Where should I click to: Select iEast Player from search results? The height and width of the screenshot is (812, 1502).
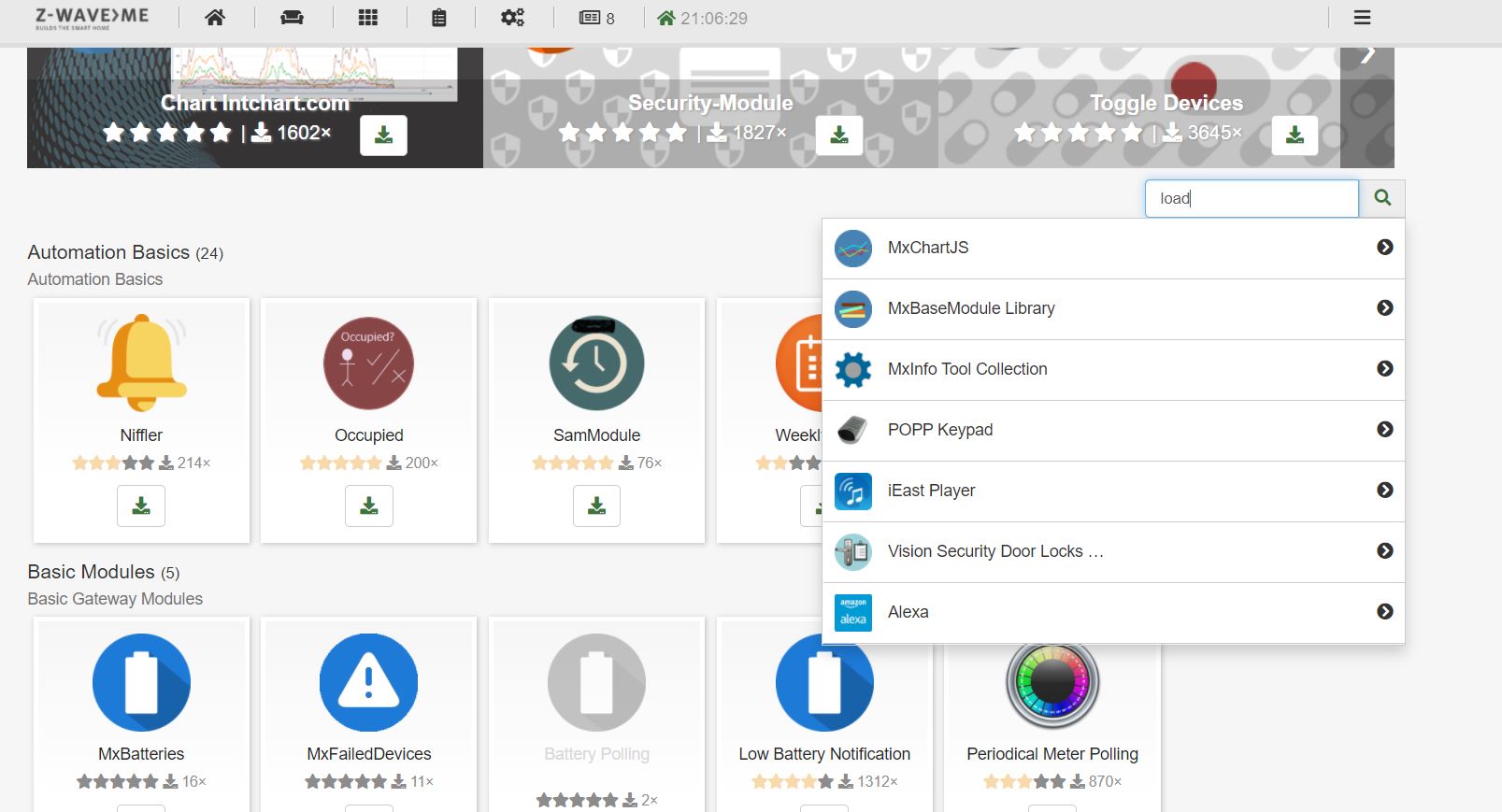pos(931,491)
